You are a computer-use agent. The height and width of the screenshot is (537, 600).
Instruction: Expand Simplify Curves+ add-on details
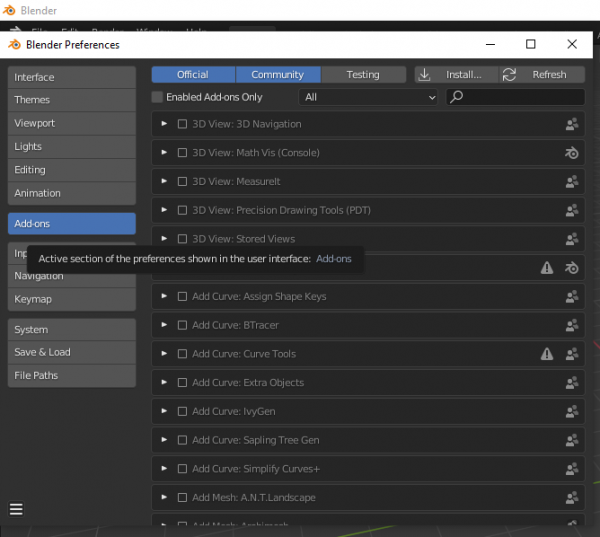coord(164,468)
